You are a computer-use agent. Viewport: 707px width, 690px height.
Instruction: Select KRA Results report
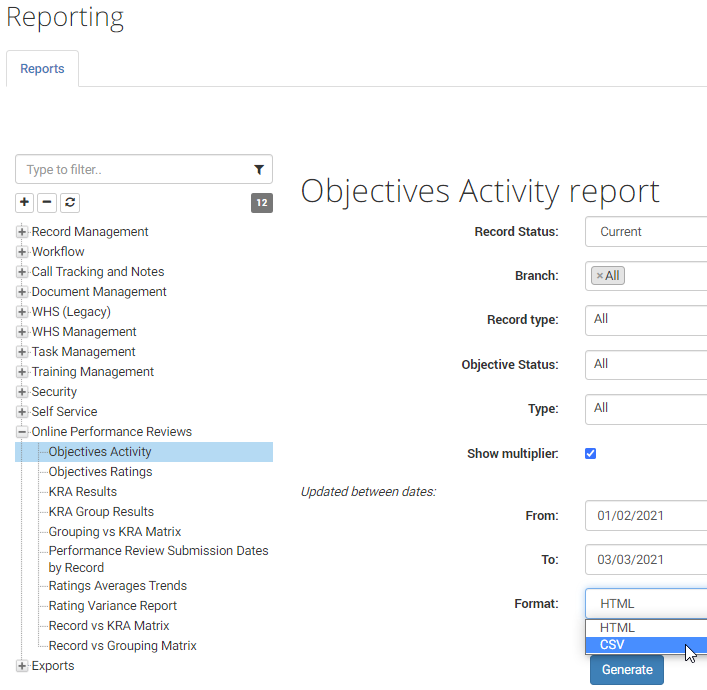point(83,492)
